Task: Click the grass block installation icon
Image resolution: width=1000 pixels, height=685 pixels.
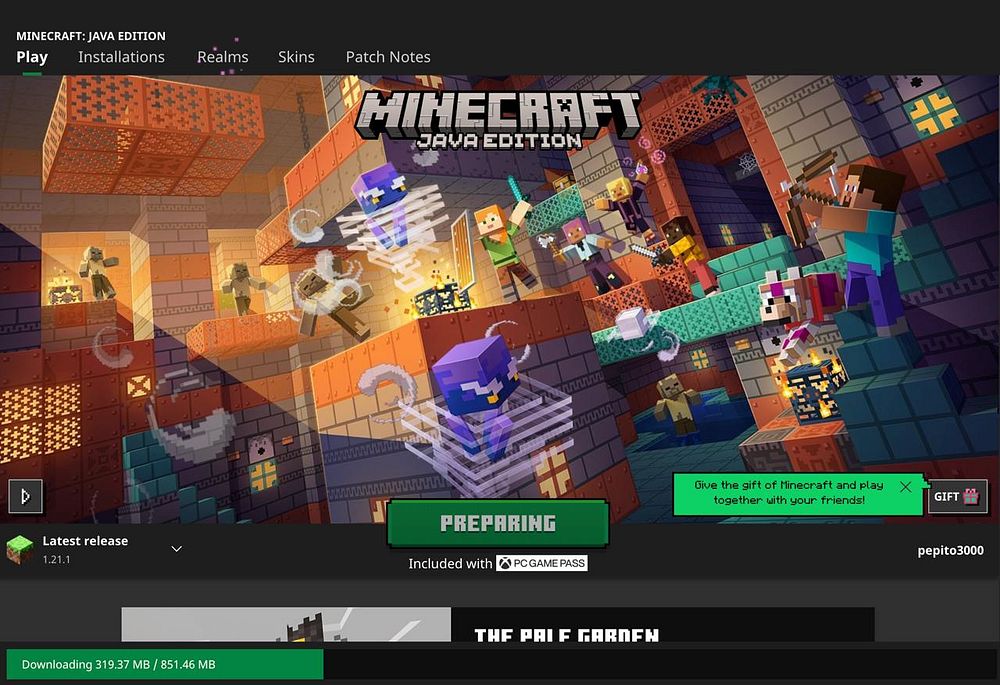Action: (x=20, y=549)
